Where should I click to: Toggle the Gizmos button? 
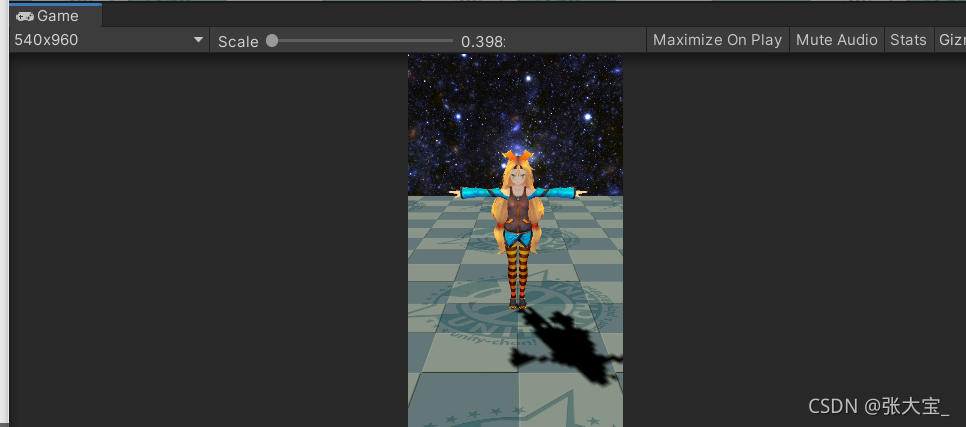point(951,40)
